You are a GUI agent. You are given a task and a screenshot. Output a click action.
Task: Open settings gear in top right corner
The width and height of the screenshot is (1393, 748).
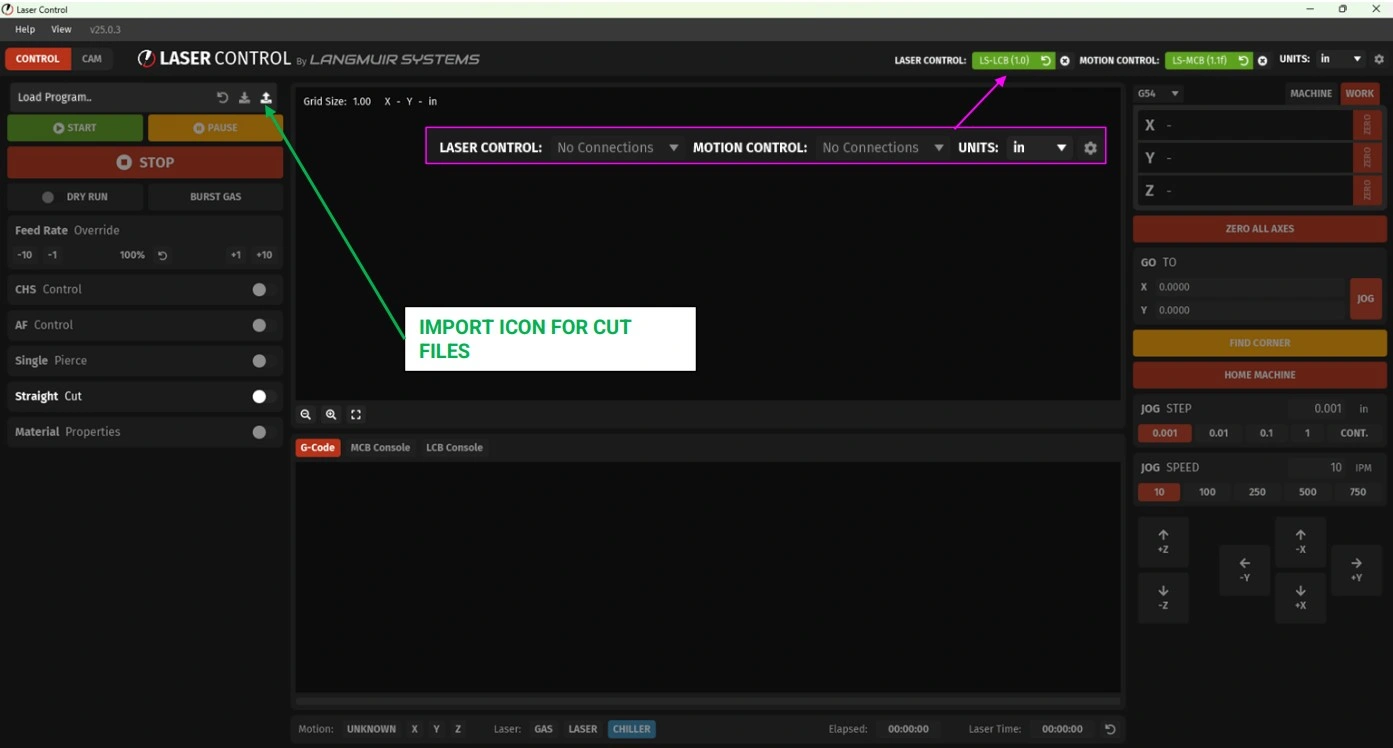click(1379, 60)
